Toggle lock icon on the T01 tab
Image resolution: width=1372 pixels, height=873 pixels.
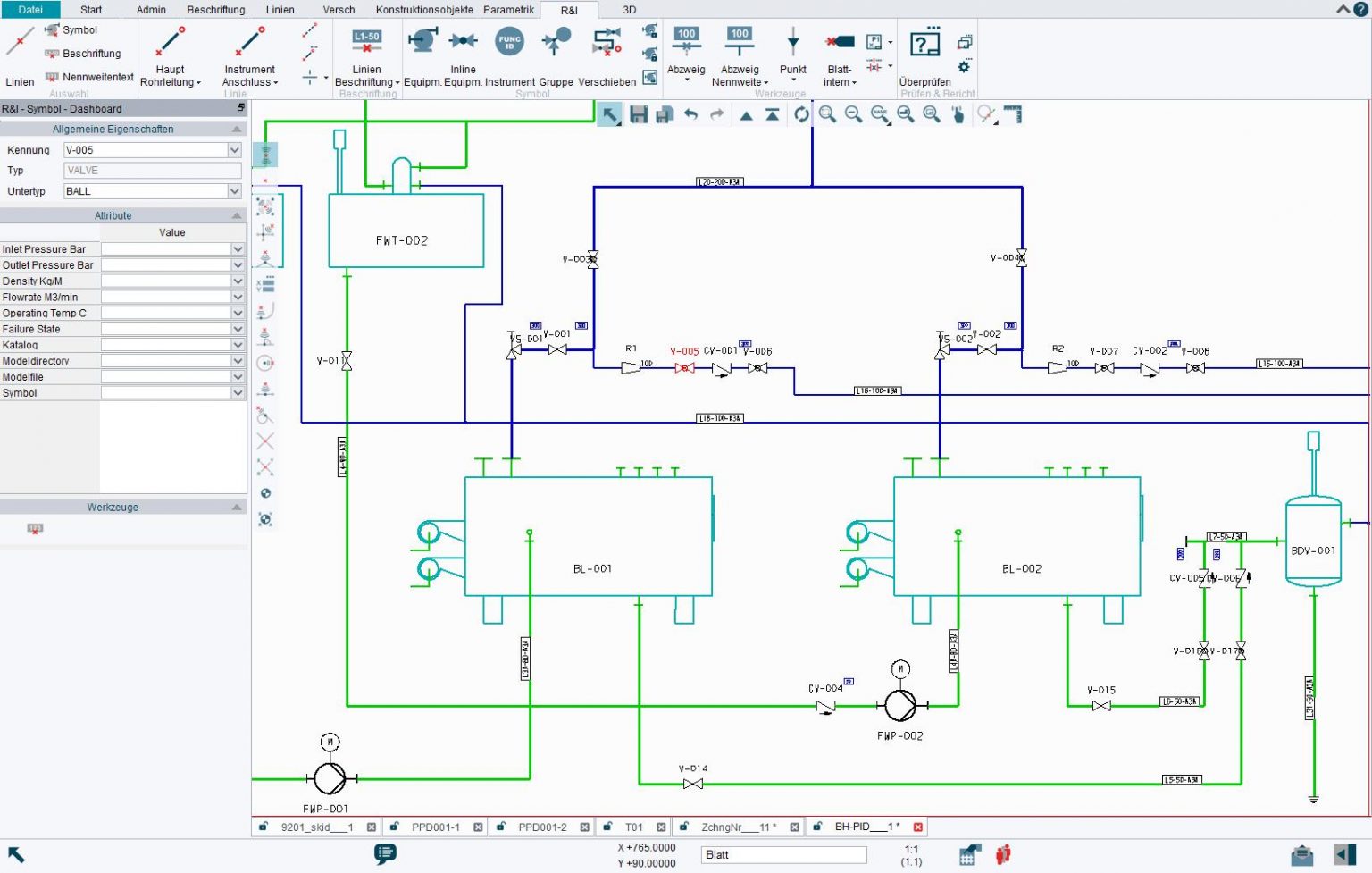[x=607, y=827]
